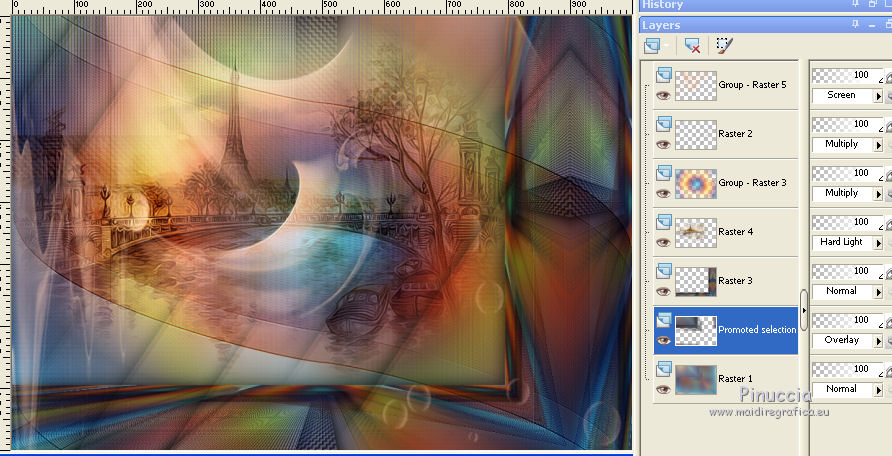The width and height of the screenshot is (892, 456).
Task: Click blend mode arrow for Raster 1 row
Action: [878, 389]
